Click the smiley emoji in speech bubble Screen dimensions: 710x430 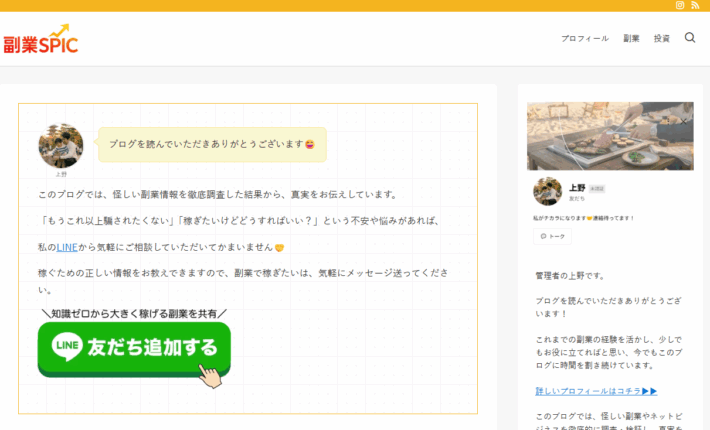pyautogui.click(x=310, y=144)
